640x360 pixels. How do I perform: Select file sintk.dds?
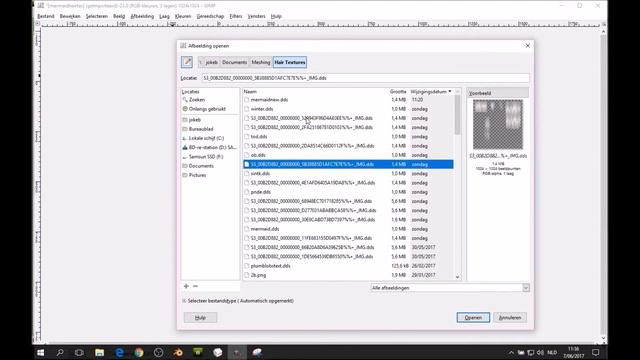pyautogui.click(x=260, y=173)
